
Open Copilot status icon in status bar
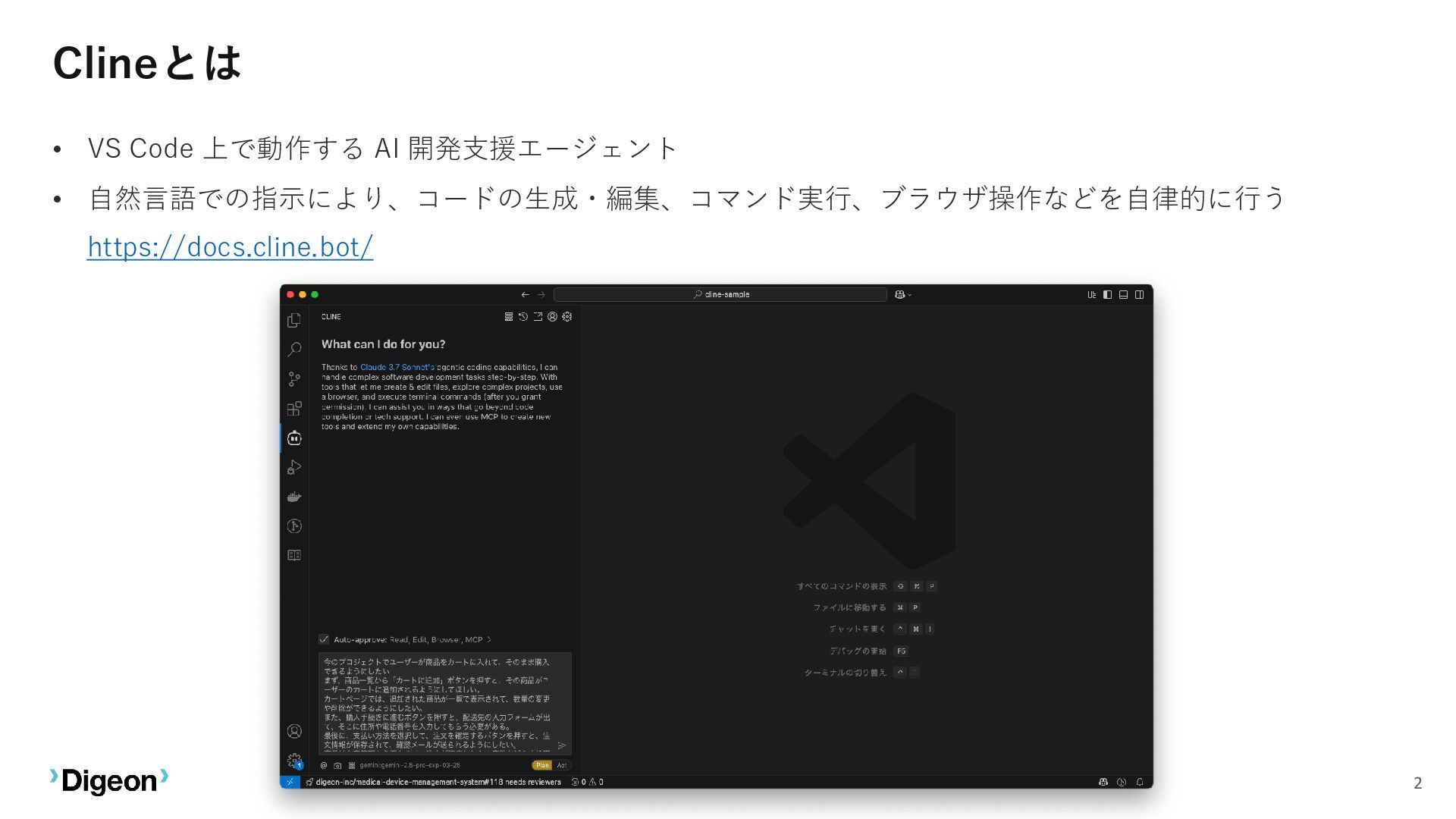click(1103, 782)
